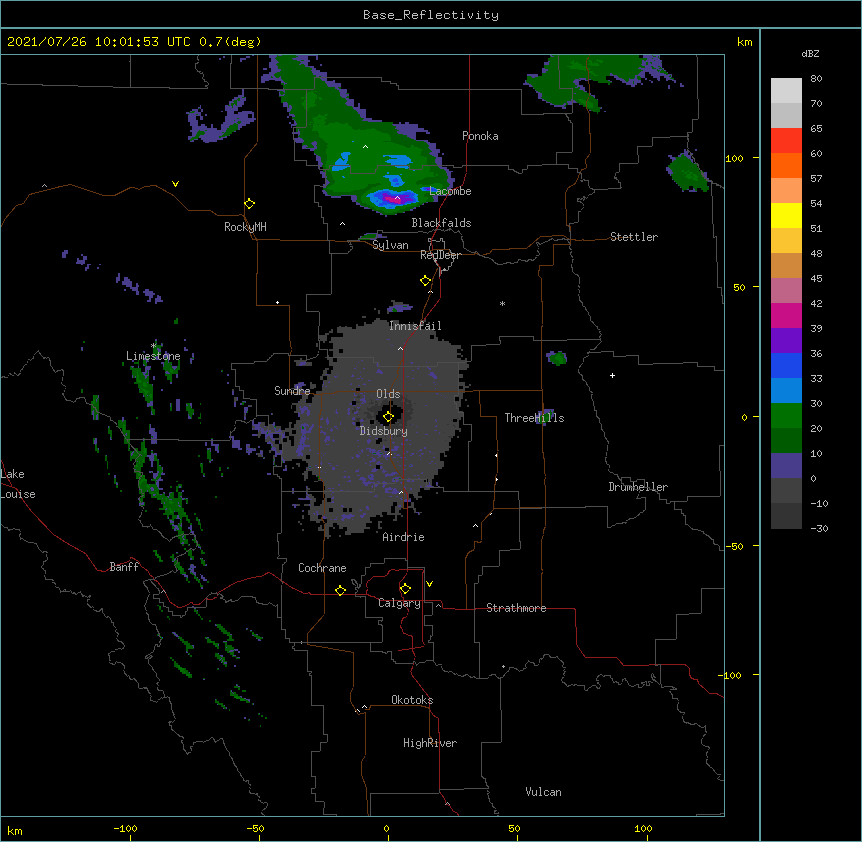
Task: Click the RedDeer label
Action: coord(440,255)
